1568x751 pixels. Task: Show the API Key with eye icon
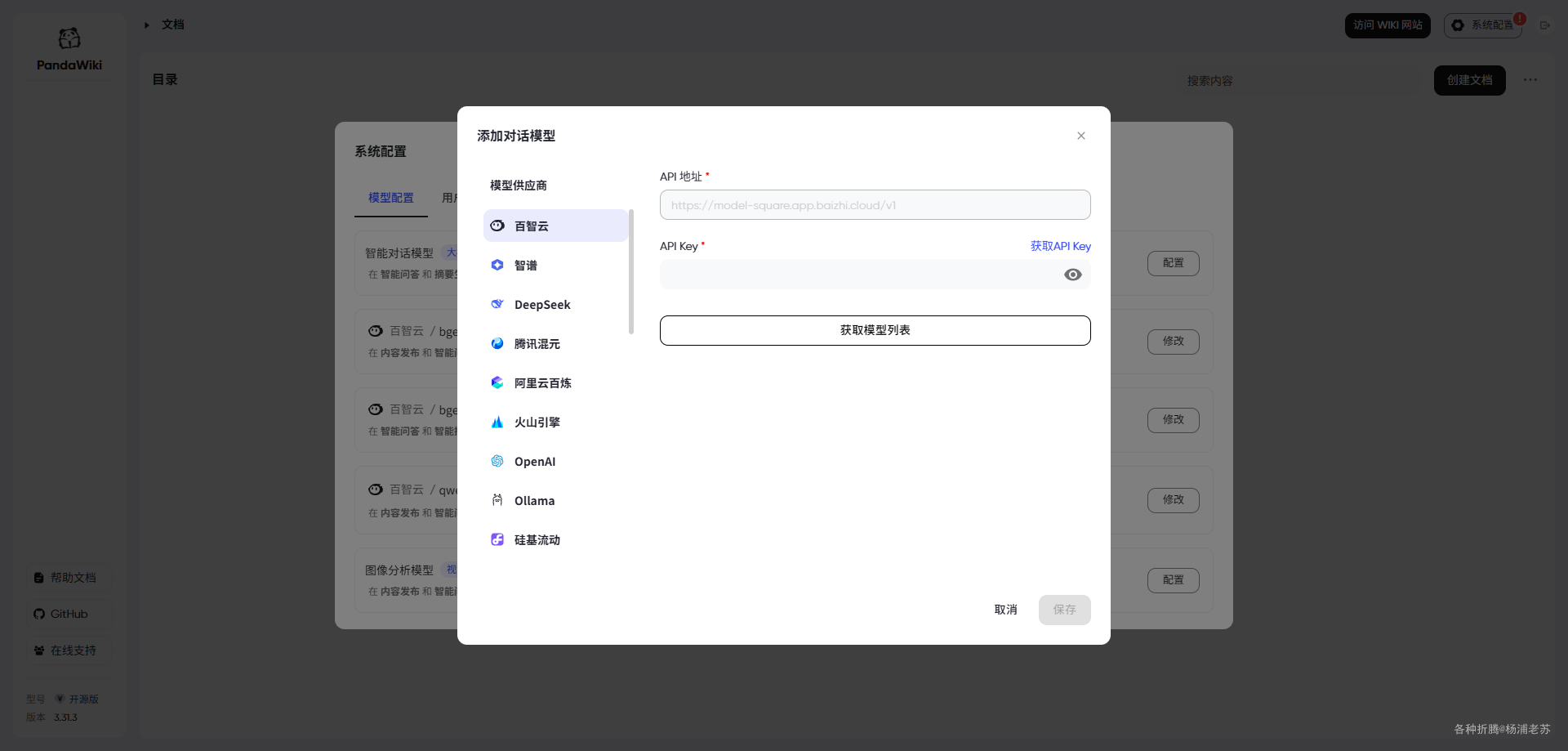point(1073,275)
